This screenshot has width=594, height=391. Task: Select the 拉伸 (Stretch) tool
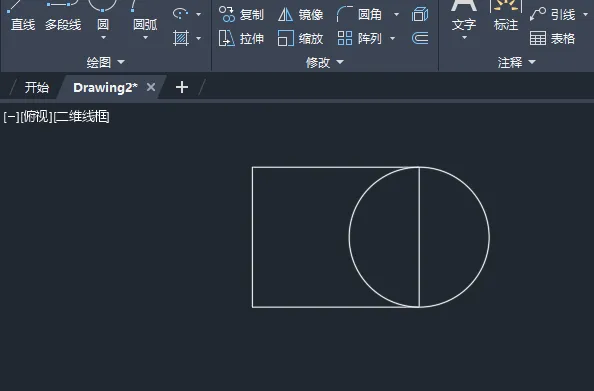tap(241, 38)
